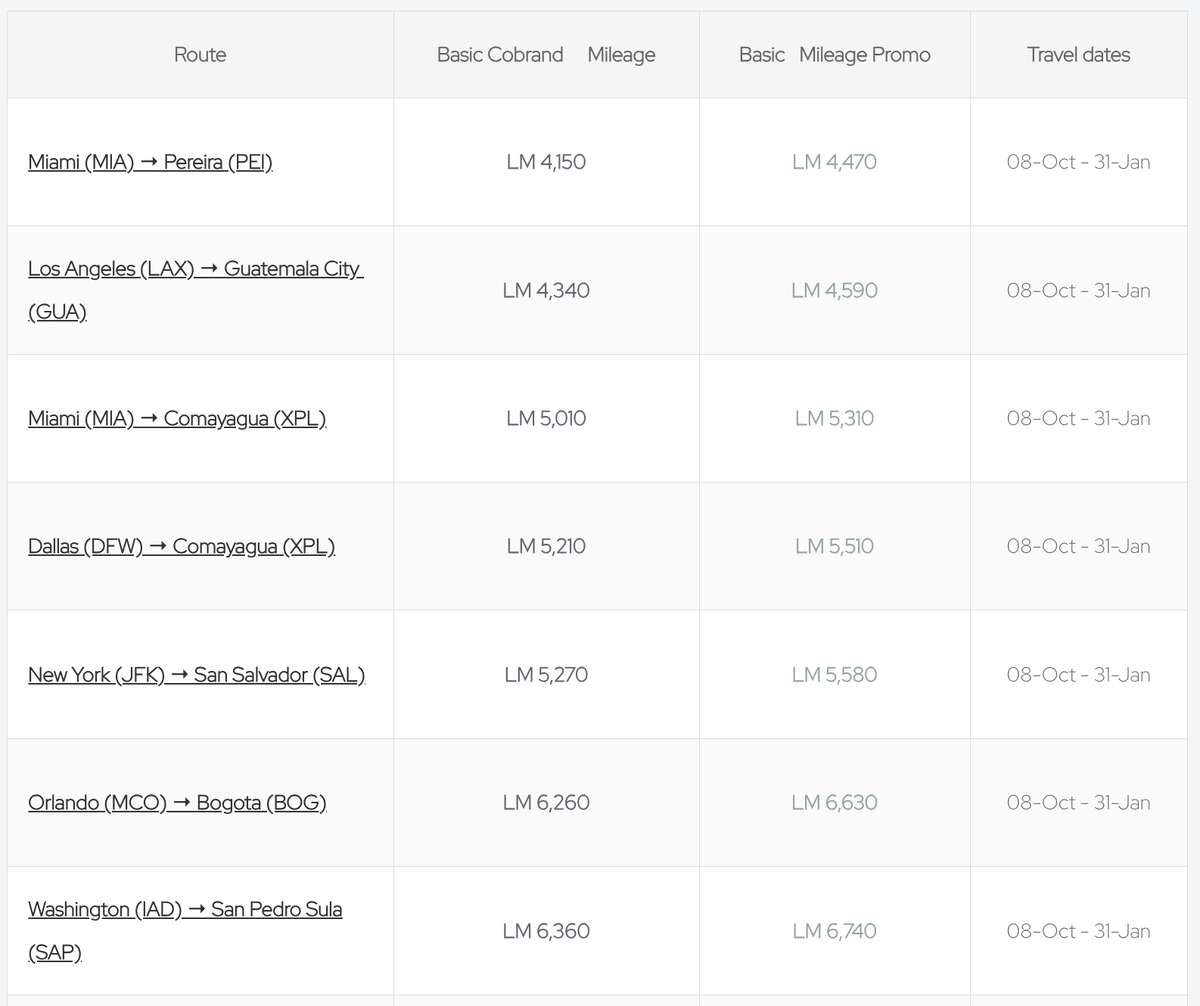Click the Orlando to Bogota route link
1200x1006 pixels.
(x=177, y=803)
